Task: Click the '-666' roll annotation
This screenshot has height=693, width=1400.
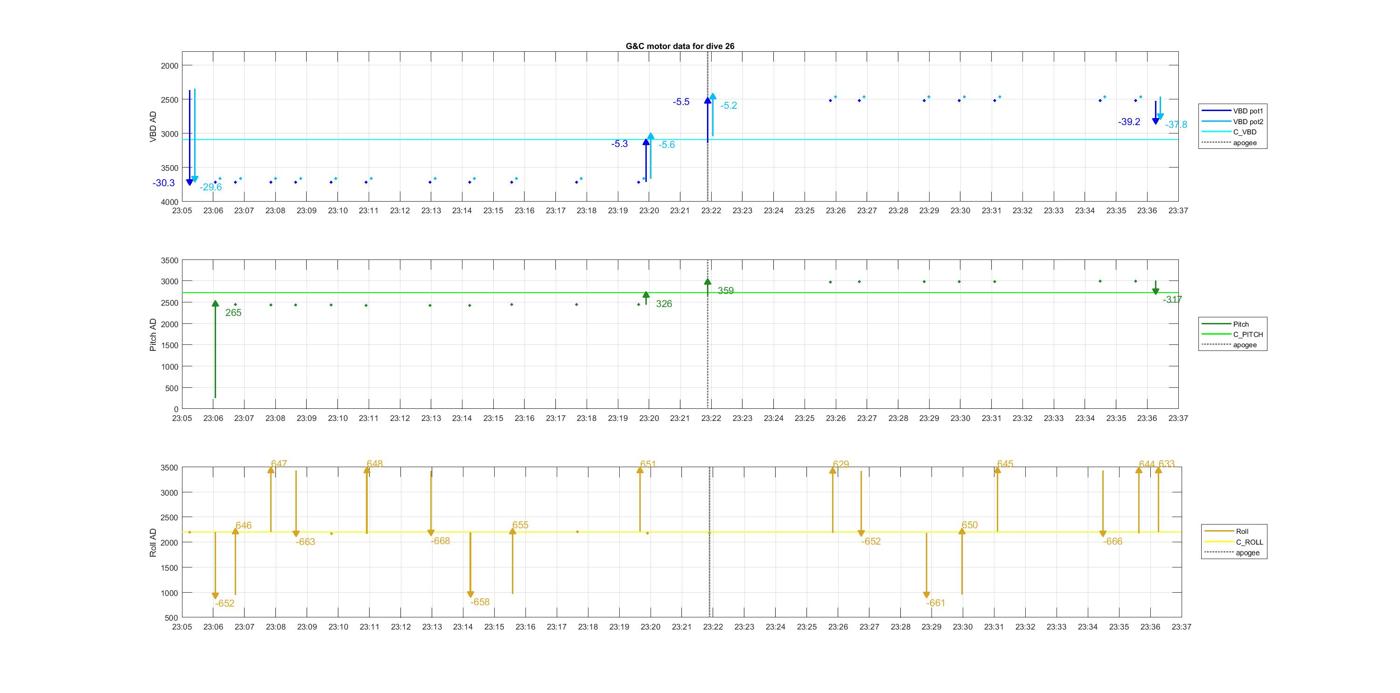Action: click(x=1113, y=541)
